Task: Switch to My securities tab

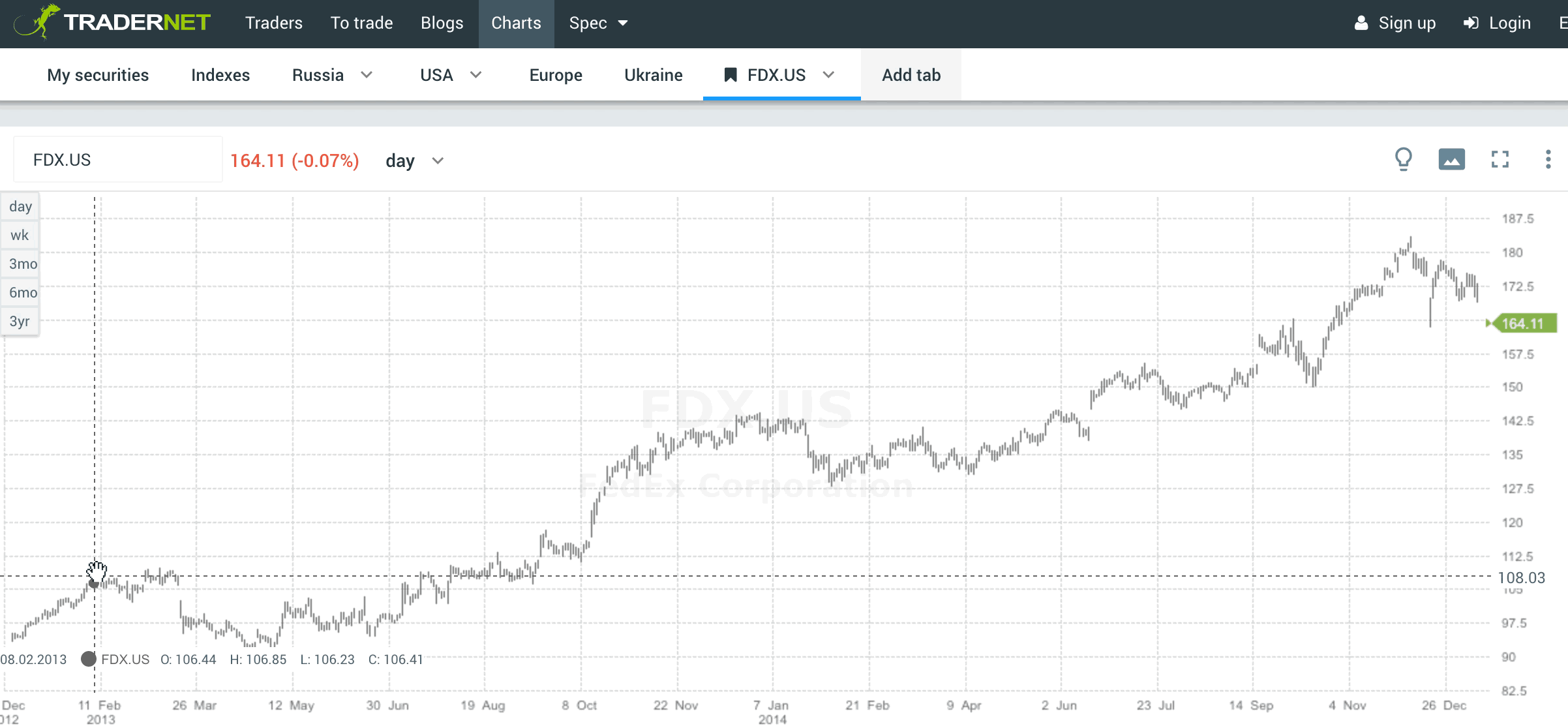Action: coord(98,75)
